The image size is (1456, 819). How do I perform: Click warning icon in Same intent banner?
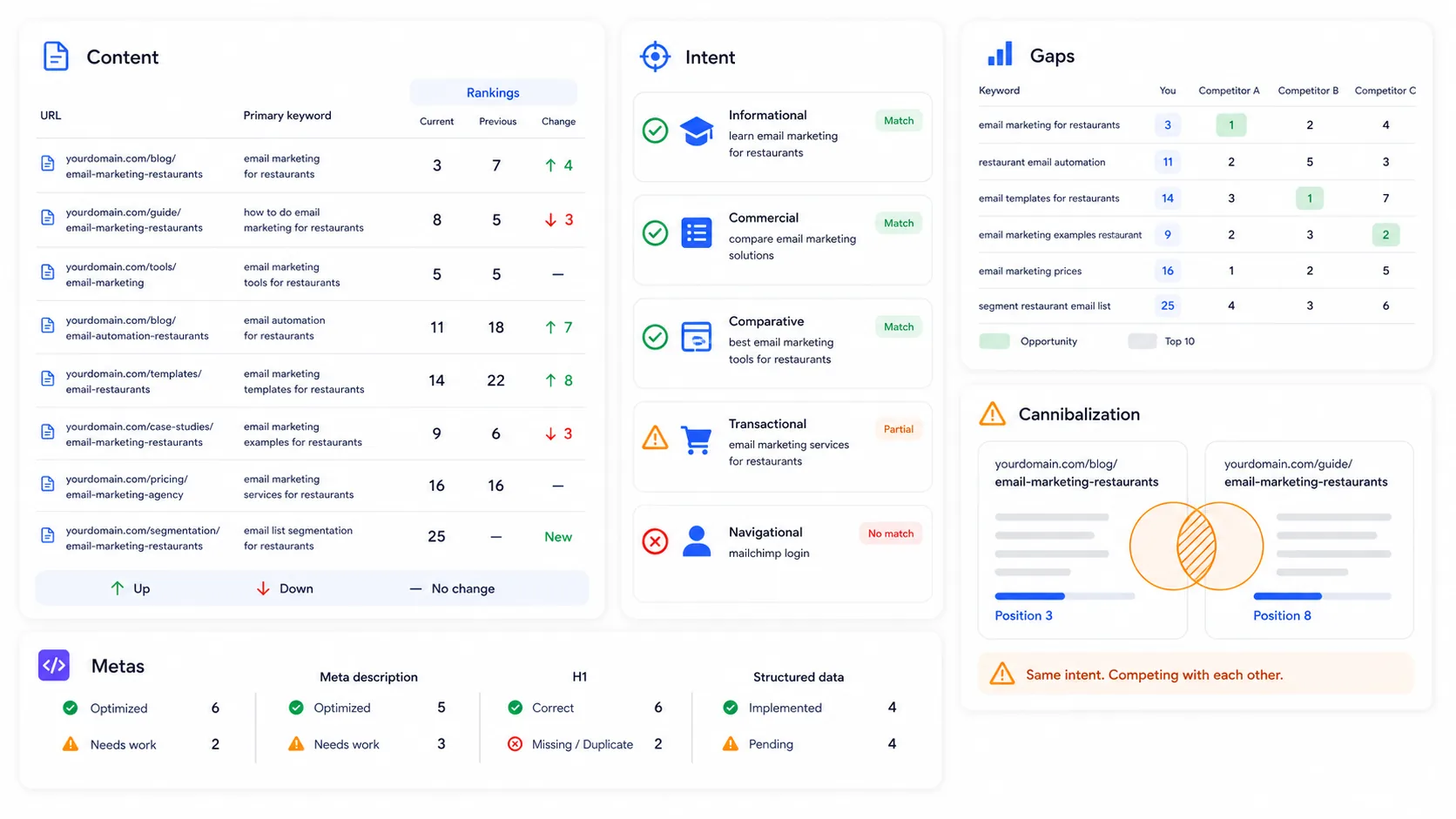coord(1002,674)
